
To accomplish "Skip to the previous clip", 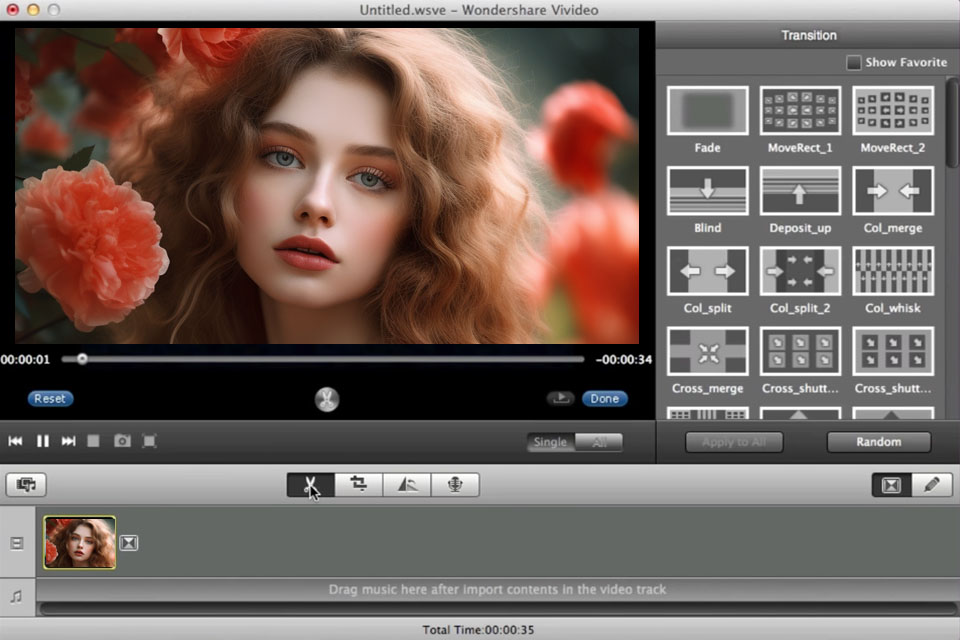I will [15, 441].
